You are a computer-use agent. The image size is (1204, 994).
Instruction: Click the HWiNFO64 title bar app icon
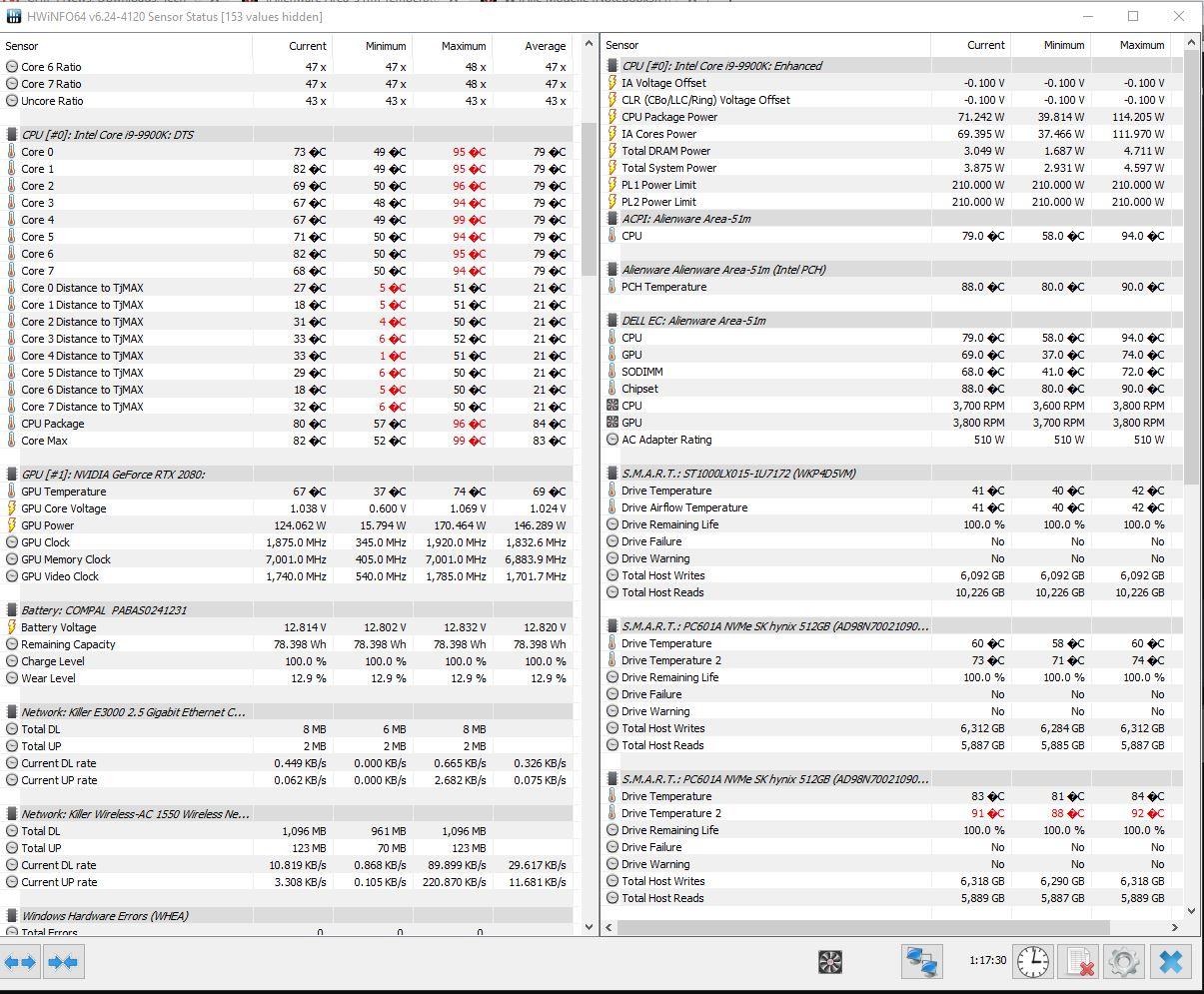pos(13,17)
